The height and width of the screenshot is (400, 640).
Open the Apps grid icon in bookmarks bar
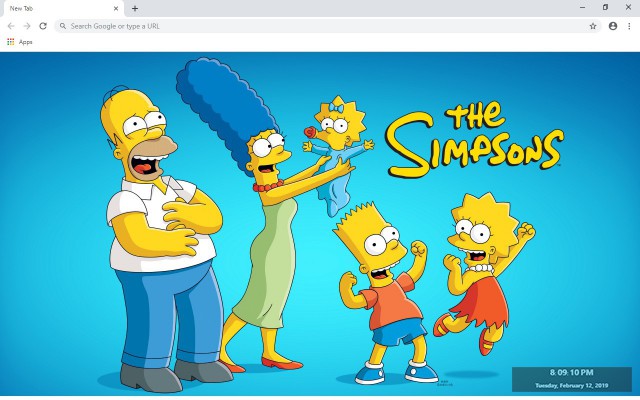click(11, 42)
